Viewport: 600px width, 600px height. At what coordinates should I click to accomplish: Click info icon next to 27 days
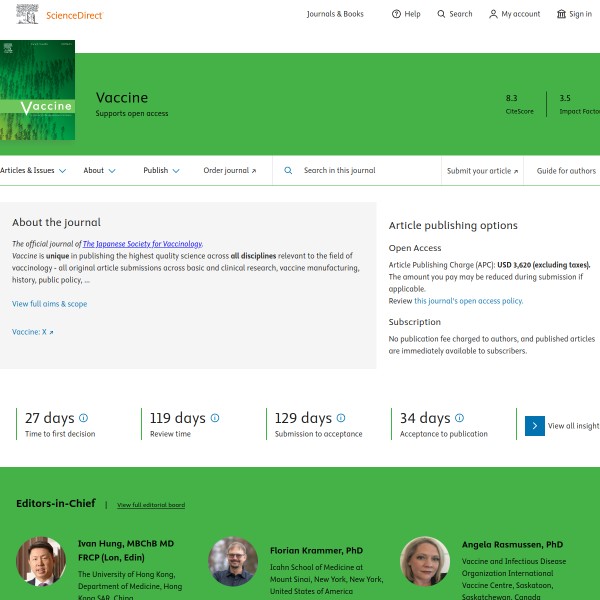pos(83,418)
